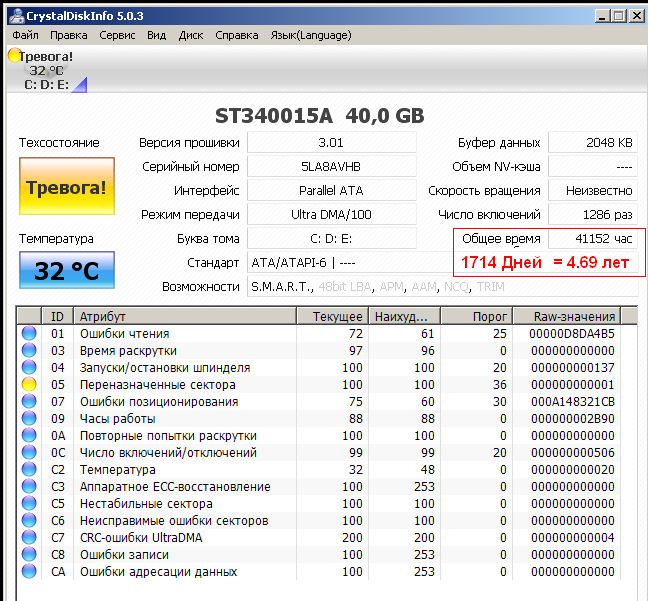Click raw value 000000000137

[573, 367]
